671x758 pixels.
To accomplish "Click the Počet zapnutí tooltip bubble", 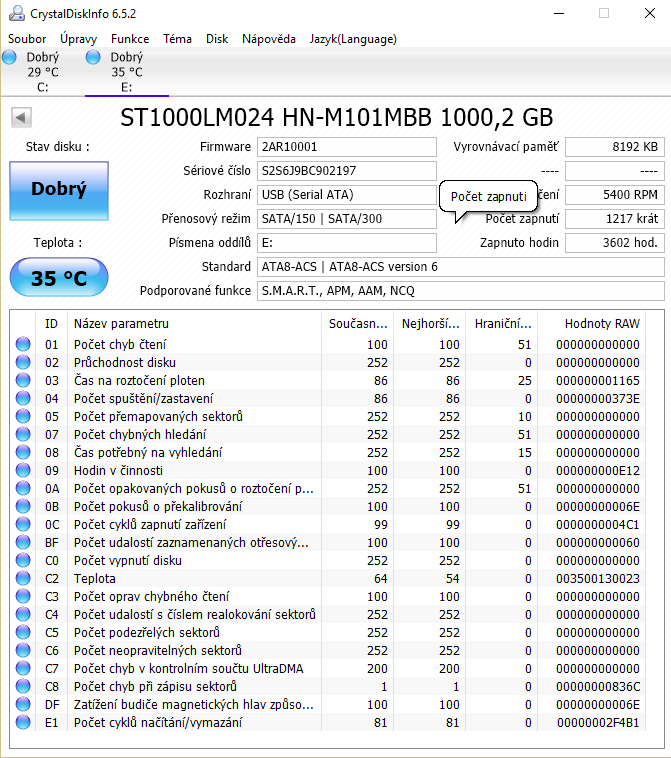I will pyautogui.click(x=488, y=196).
